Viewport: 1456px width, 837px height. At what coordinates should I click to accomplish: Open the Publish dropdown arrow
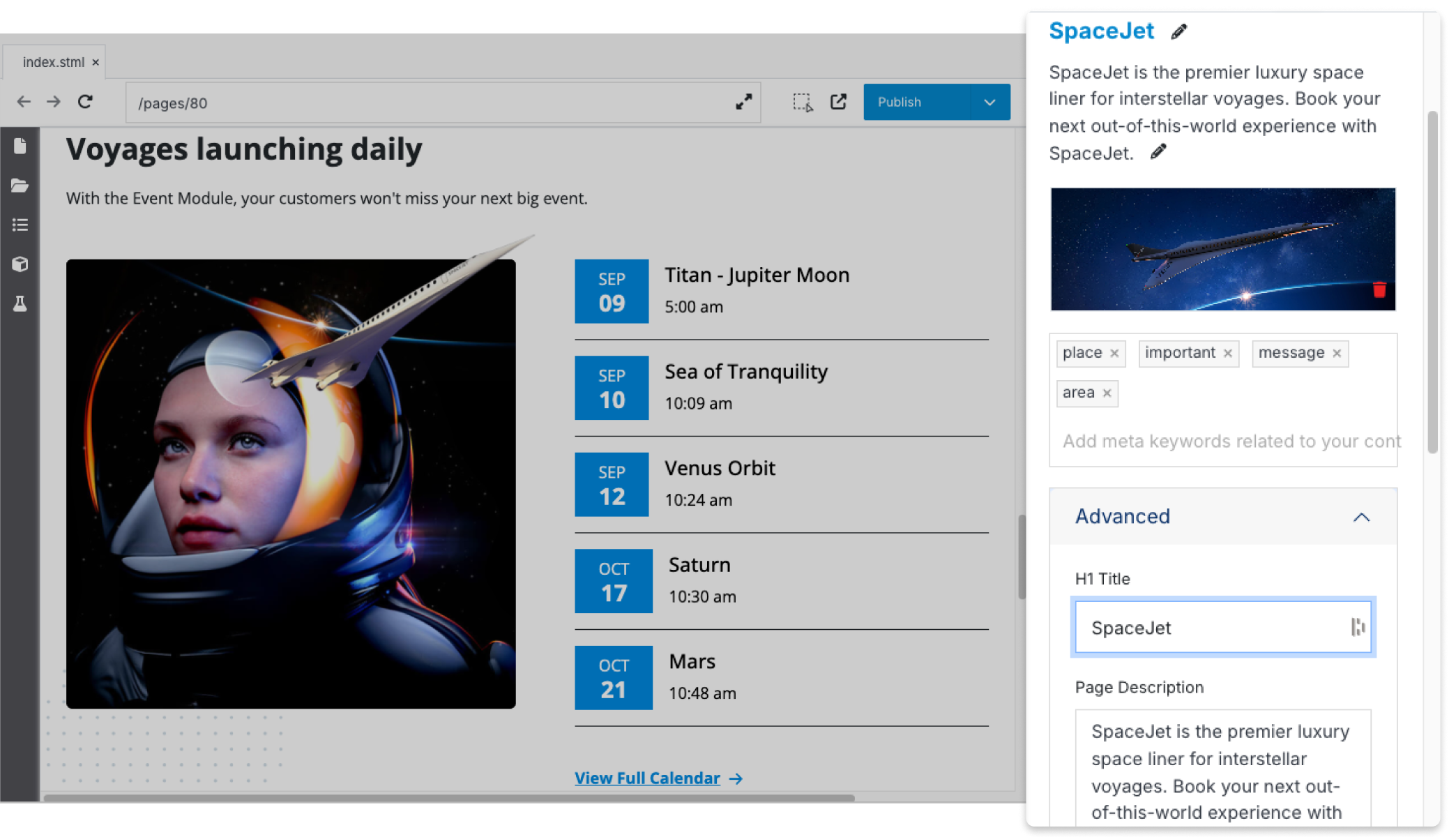pyautogui.click(x=989, y=102)
